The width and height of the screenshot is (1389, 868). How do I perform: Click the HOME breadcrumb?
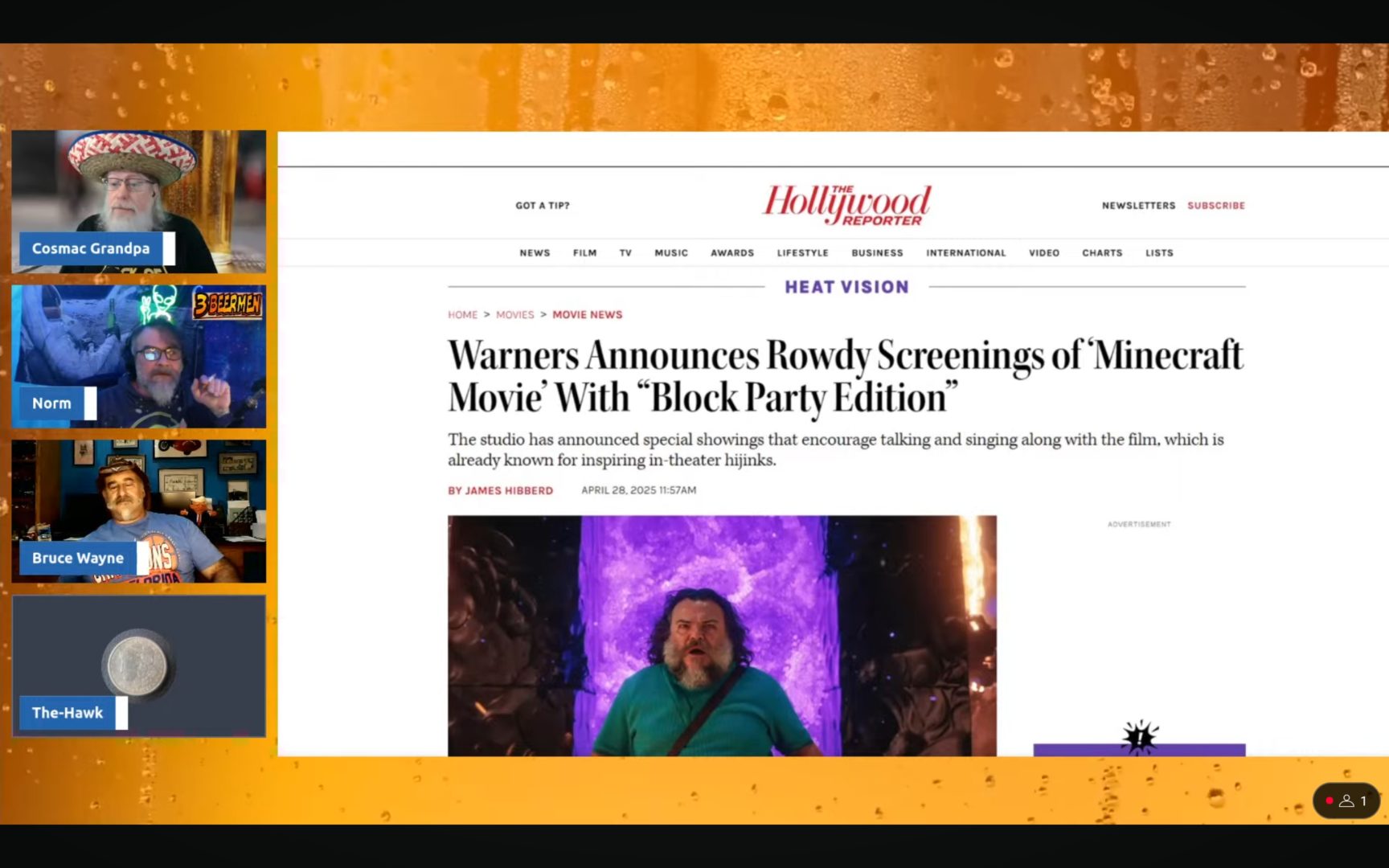462,315
